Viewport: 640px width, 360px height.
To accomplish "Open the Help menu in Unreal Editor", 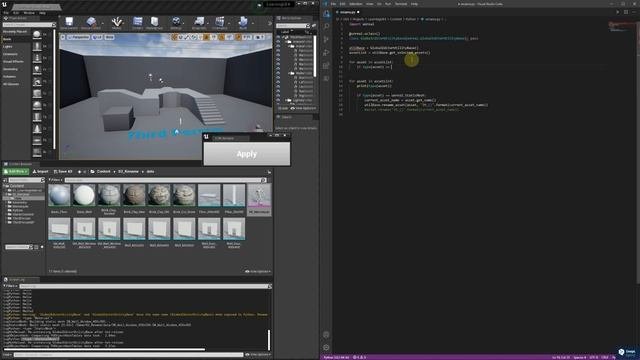I will click(x=42, y=13).
